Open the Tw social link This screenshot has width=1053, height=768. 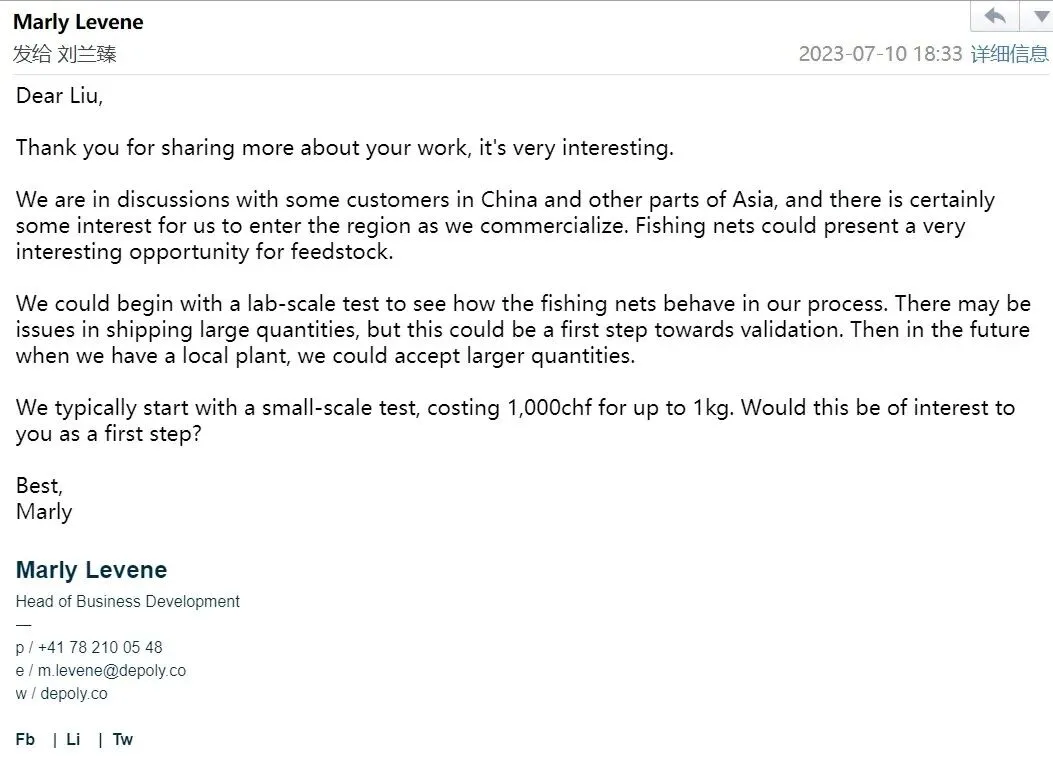(x=123, y=739)
